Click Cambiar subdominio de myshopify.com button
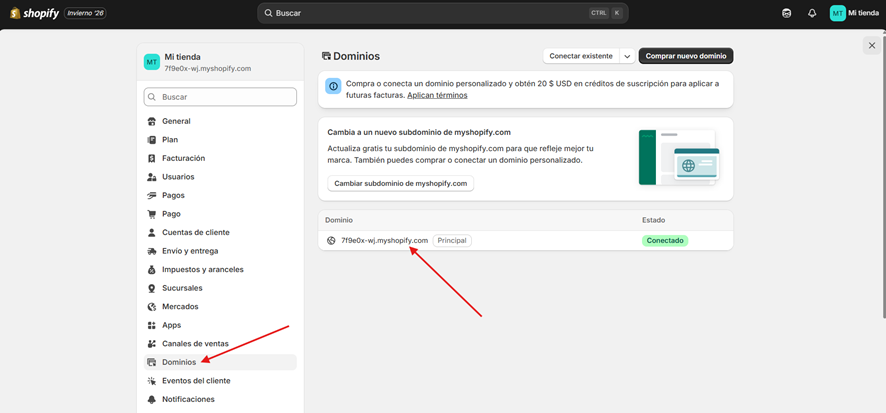This screenshot has width=886, height=413. click(400, 184)
